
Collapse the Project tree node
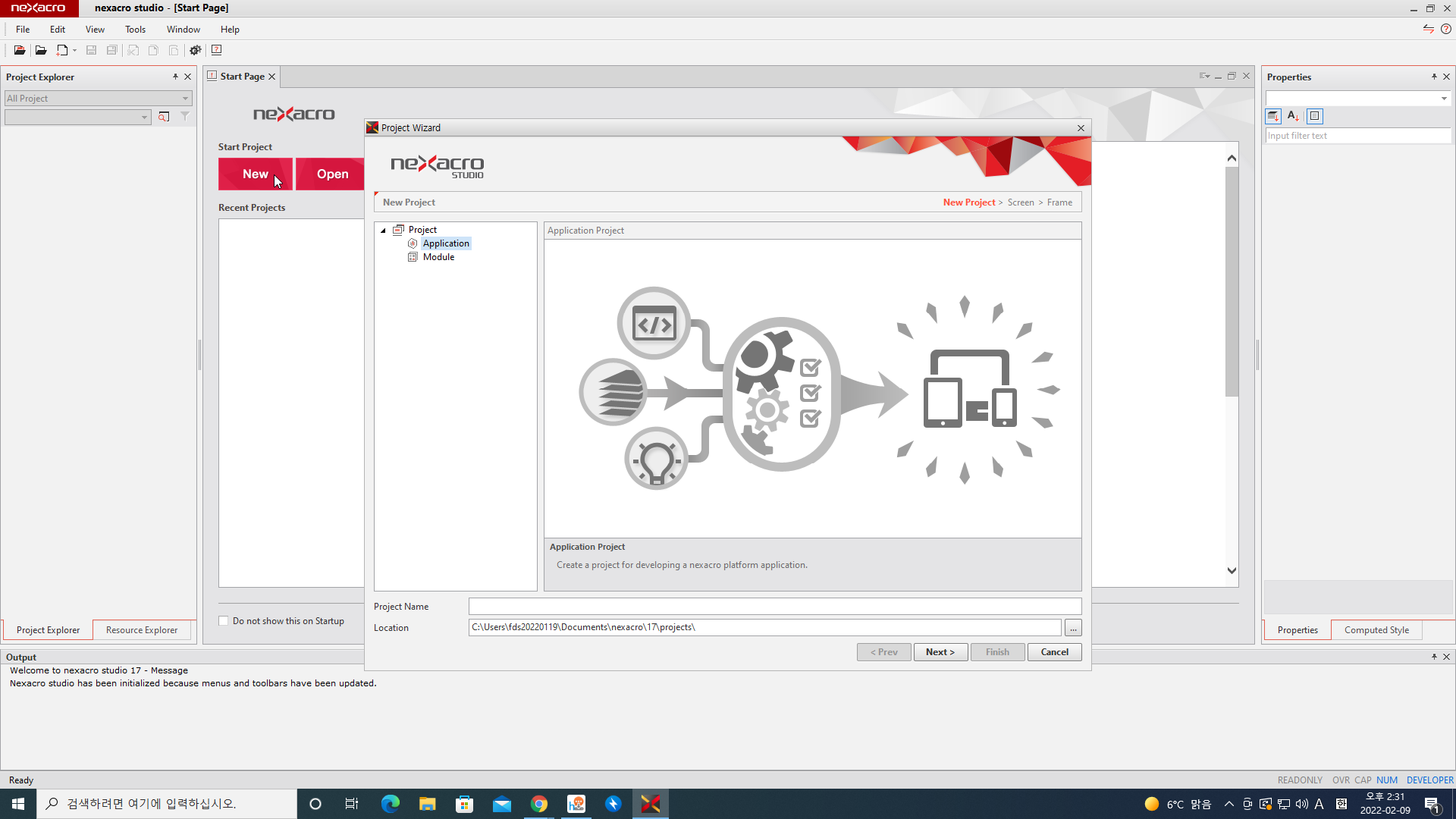pos(383,230)
